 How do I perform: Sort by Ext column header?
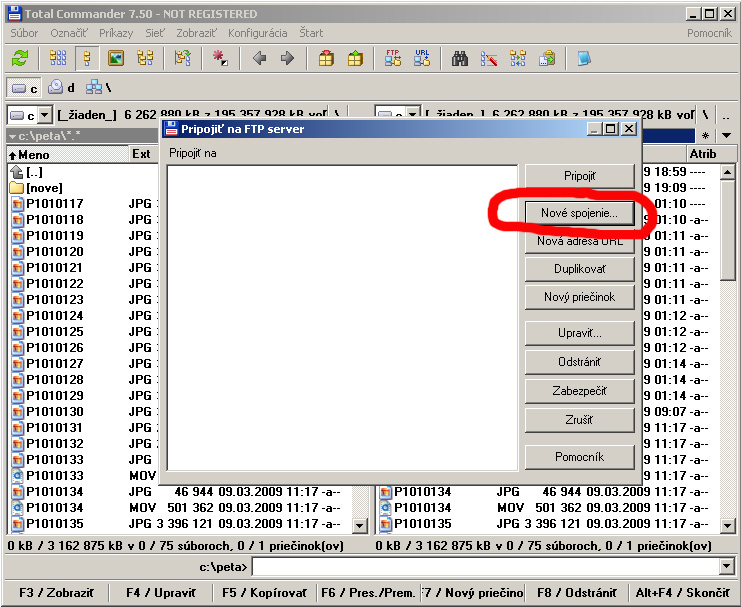[x=143, y=154]
